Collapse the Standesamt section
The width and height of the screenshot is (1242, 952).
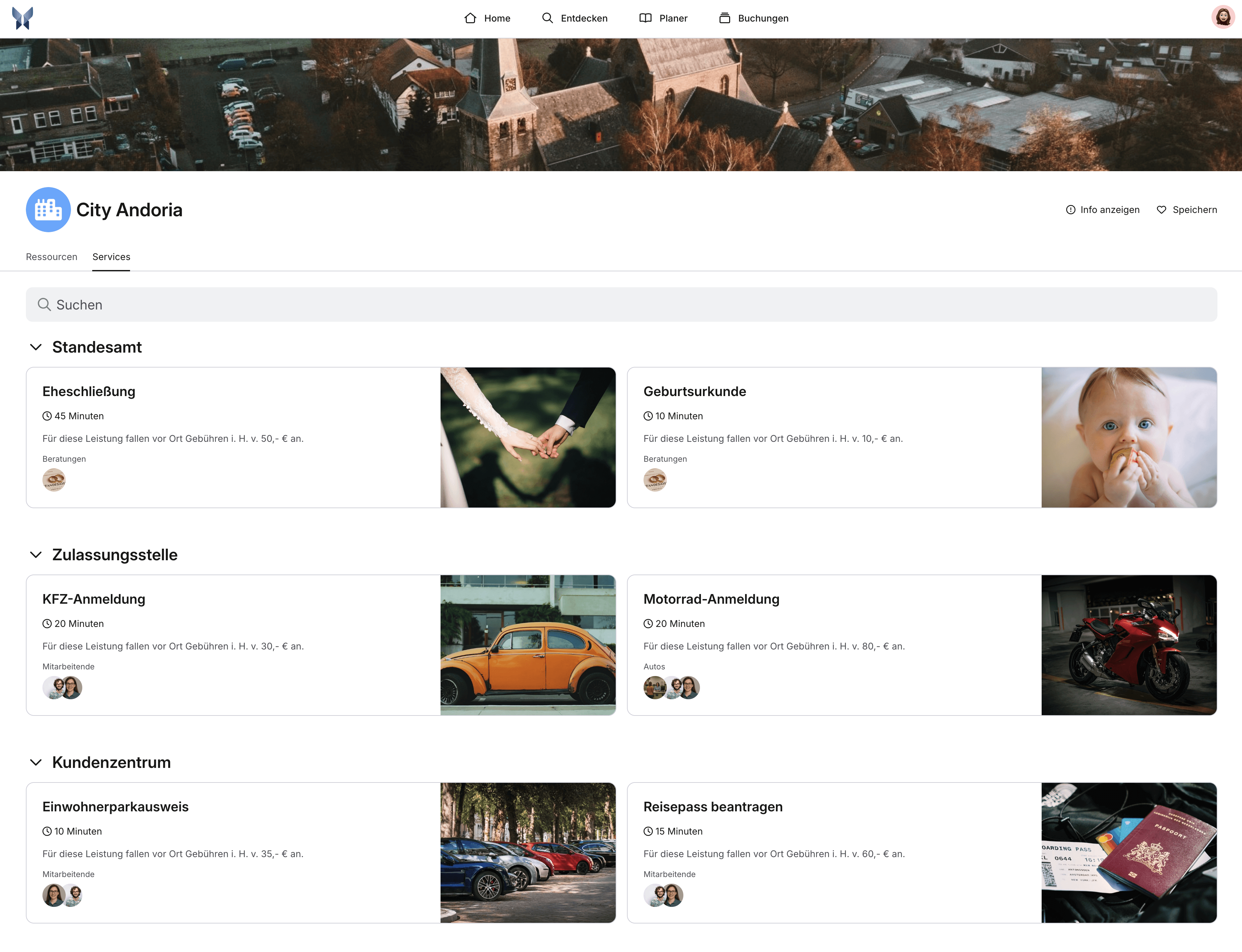[x=36, y=347]
